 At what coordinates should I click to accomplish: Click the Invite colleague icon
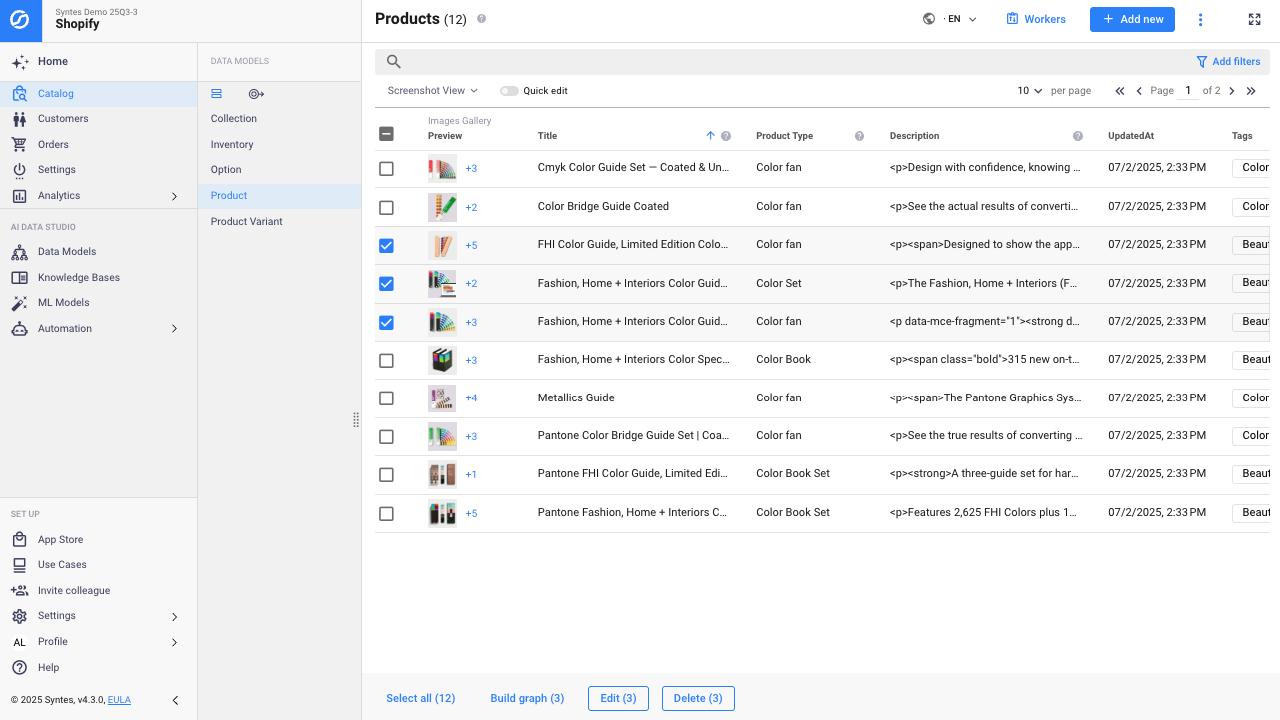[20, 591]
